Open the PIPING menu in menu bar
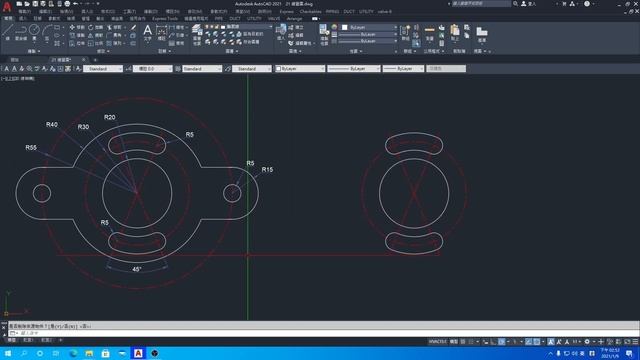Viewport: 640px width, 360px height. click(x=332, y=12)
